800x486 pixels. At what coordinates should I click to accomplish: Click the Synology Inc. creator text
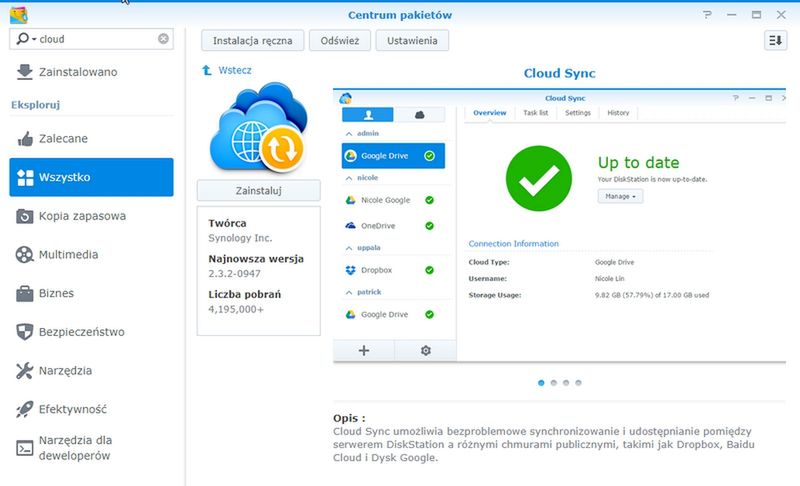pos(240,238)
